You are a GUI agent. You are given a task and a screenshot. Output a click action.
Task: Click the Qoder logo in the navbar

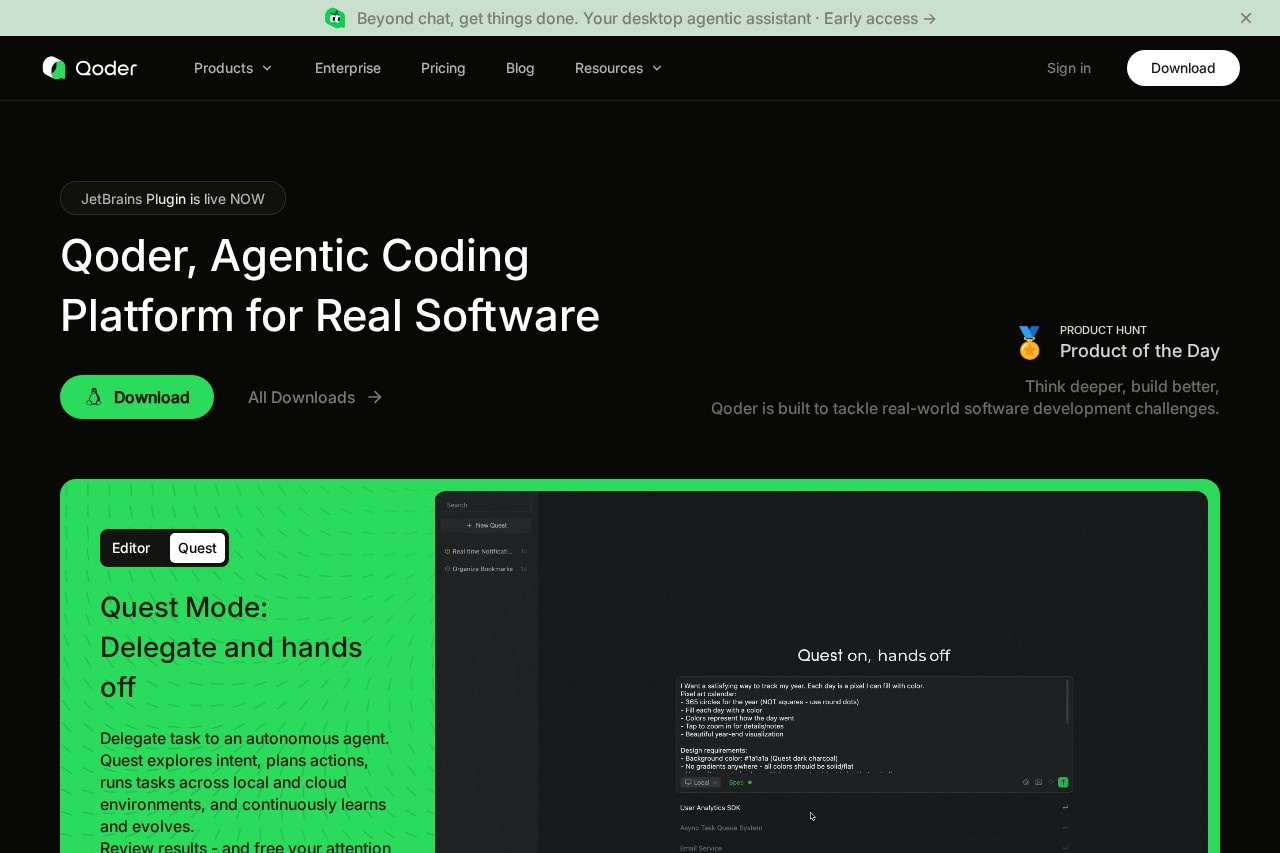[89, 68]
